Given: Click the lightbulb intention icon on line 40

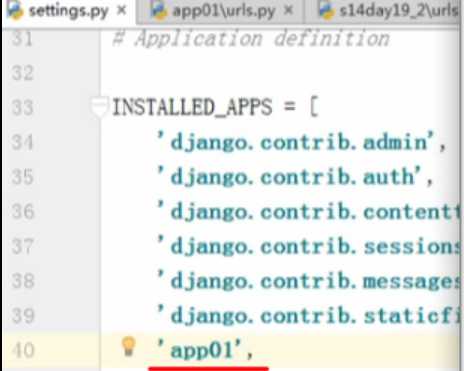Looking at the screenshot, I should (x=128, y=346).
